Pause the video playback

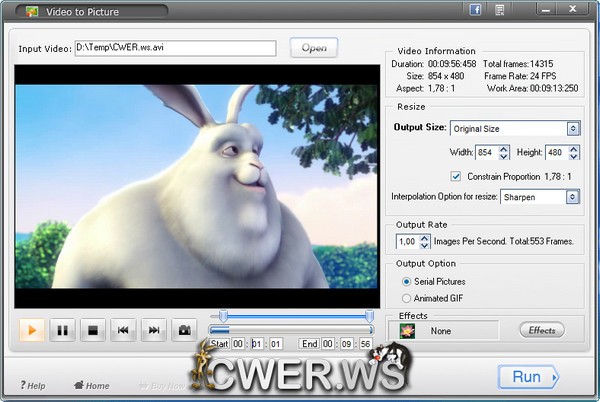pyautogui.click(x=62, y=329)
